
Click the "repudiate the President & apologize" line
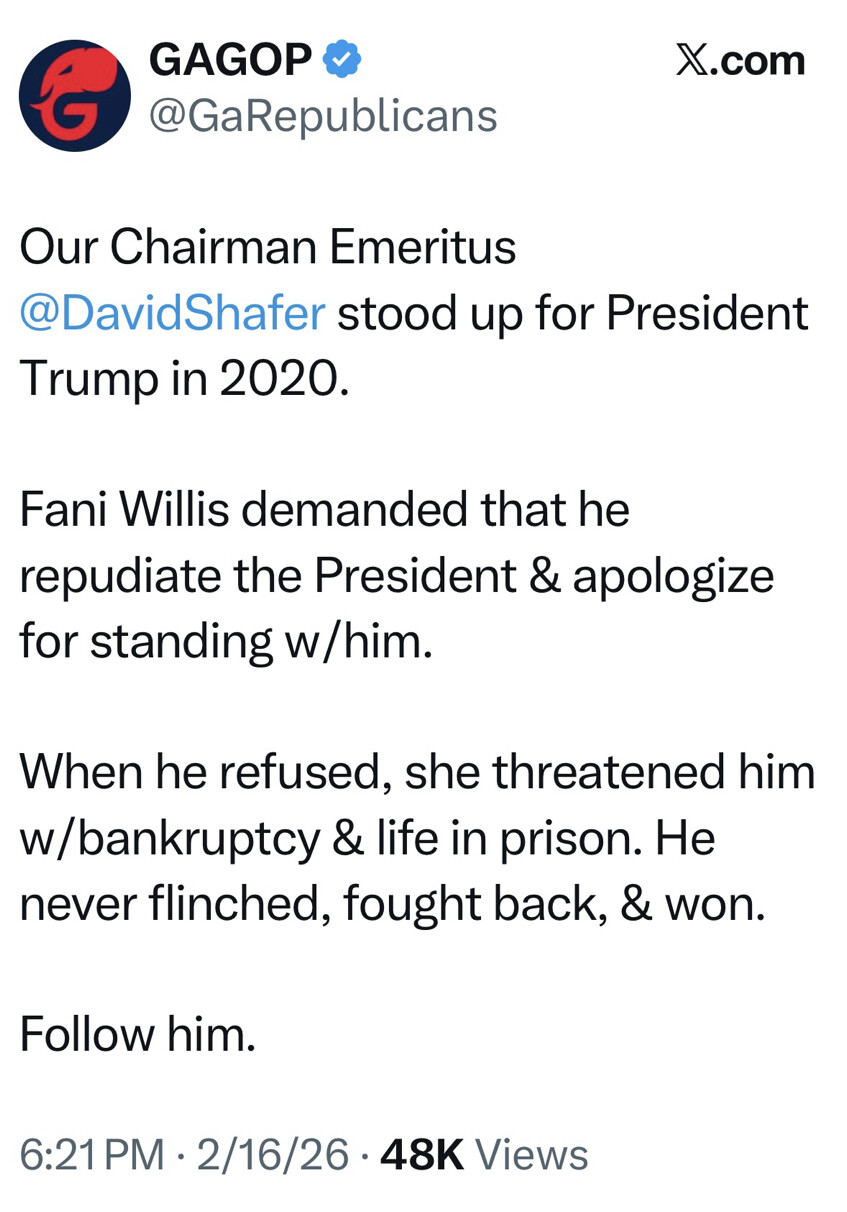tap(396, 576)
